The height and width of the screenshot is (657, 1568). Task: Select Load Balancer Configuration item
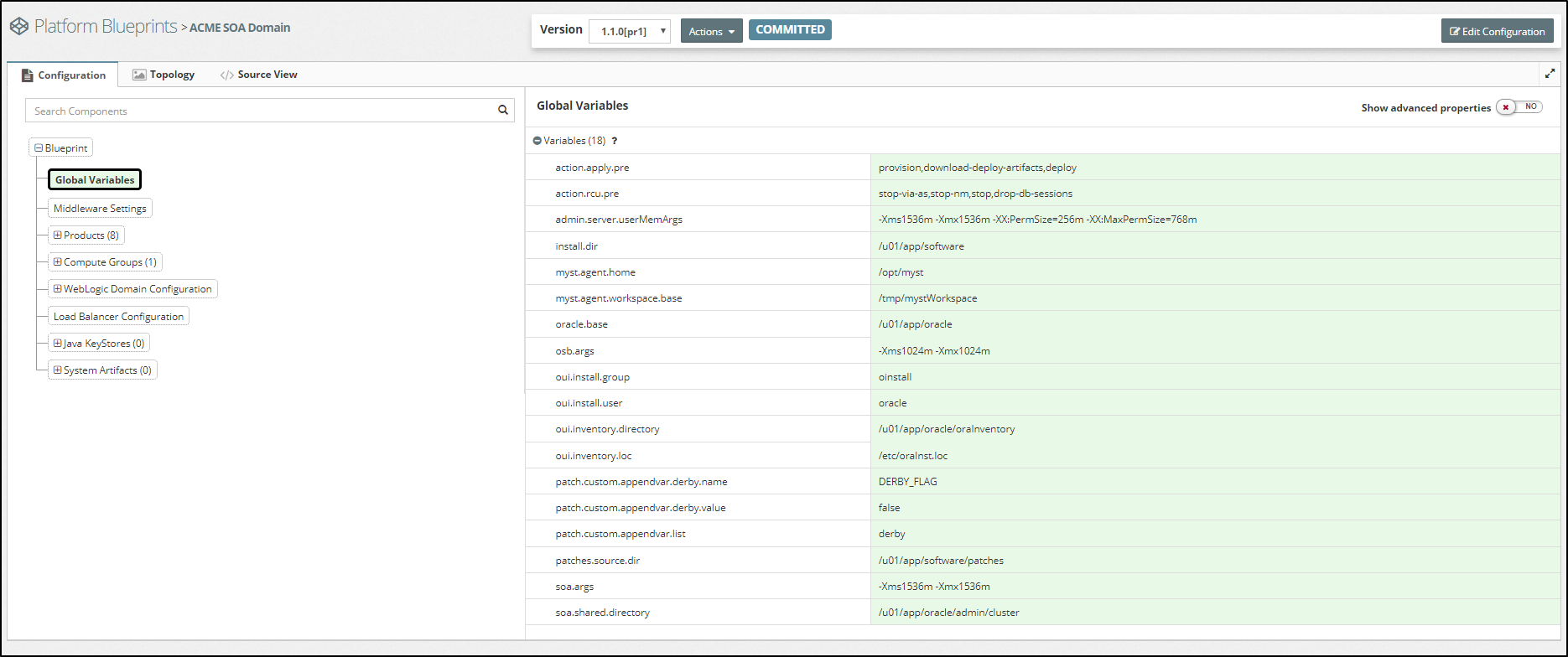[118, 317]
